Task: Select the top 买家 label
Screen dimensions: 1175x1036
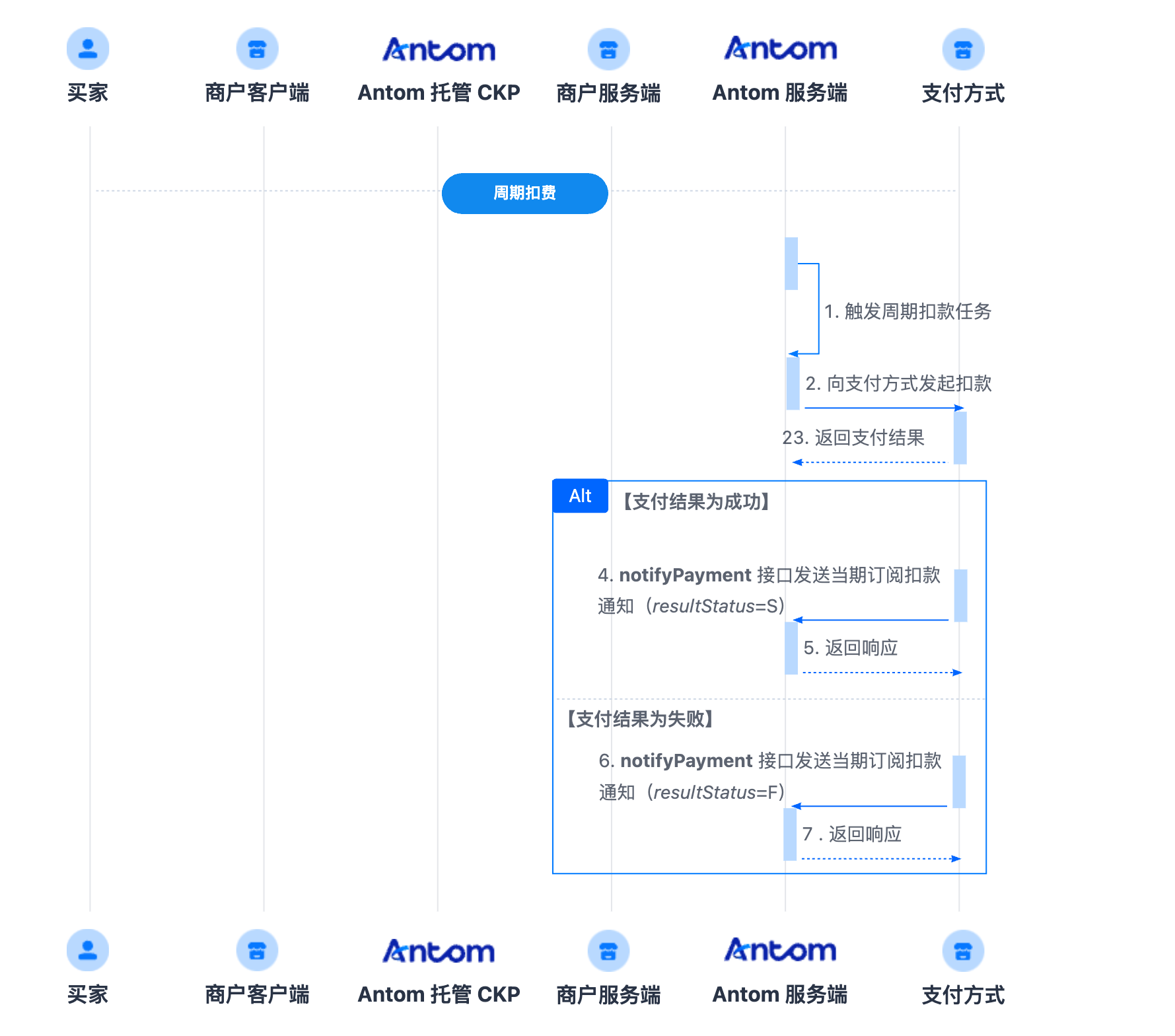Action: click(88, 92)
